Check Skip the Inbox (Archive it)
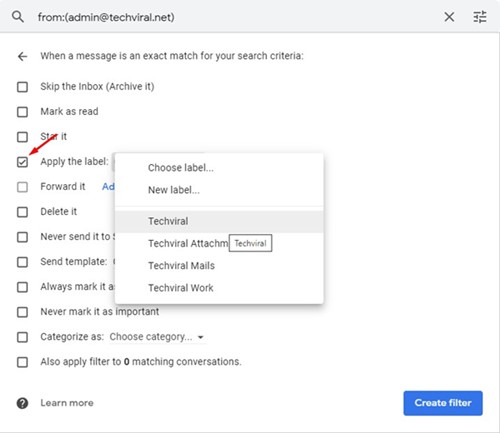 click(22, 87)
